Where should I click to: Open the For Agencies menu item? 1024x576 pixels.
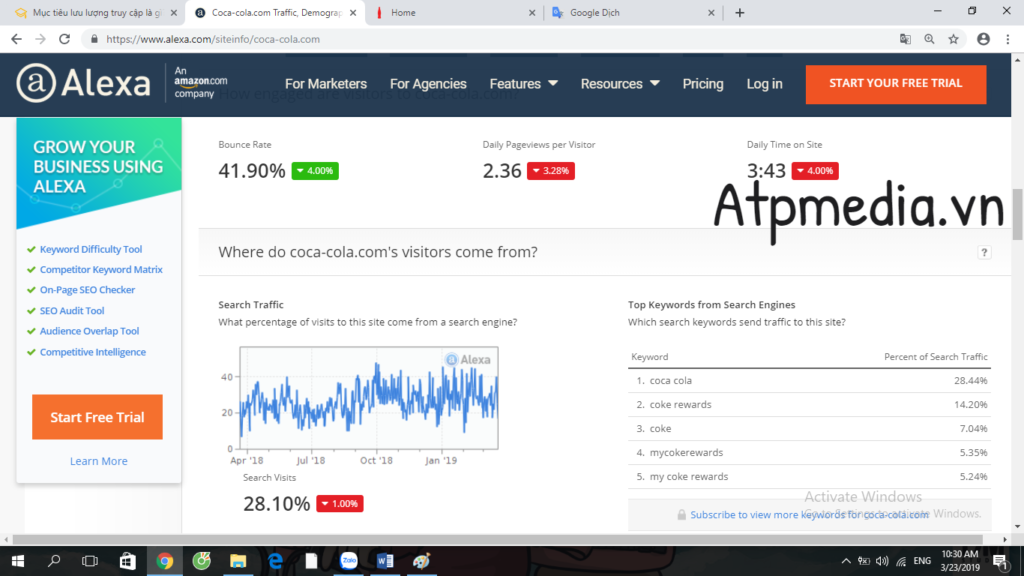pyautogui.click(x=428, y=84)
